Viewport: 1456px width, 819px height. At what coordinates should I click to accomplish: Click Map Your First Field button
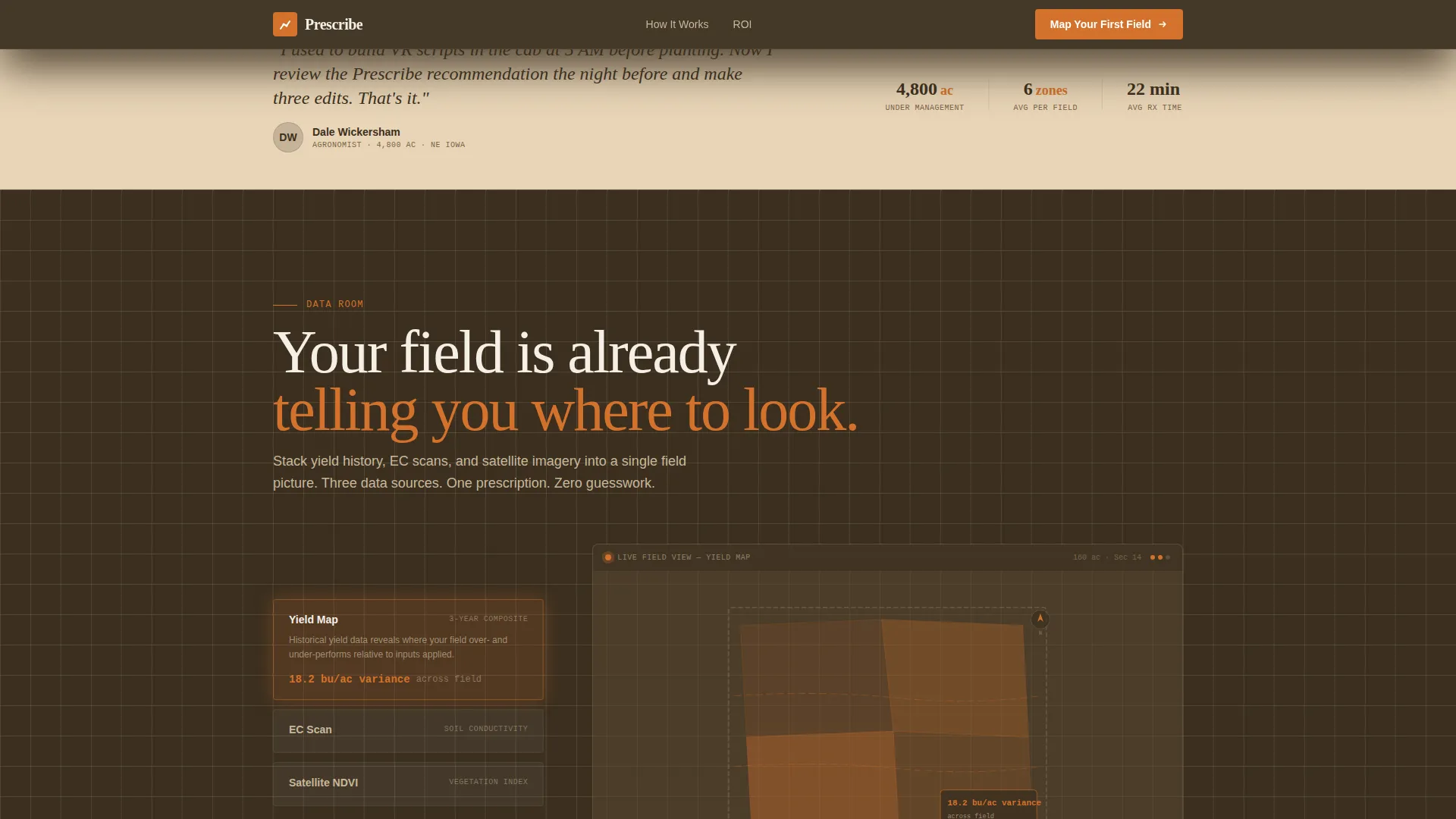[x=1109, y=24]
